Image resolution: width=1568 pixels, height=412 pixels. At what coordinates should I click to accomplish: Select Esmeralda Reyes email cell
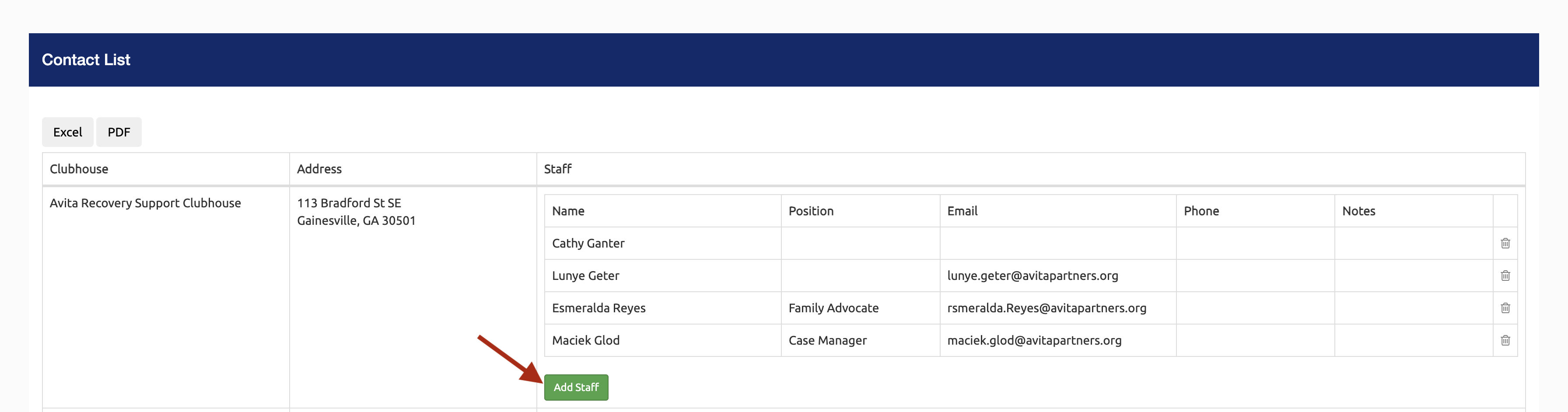coord(1046,308)
